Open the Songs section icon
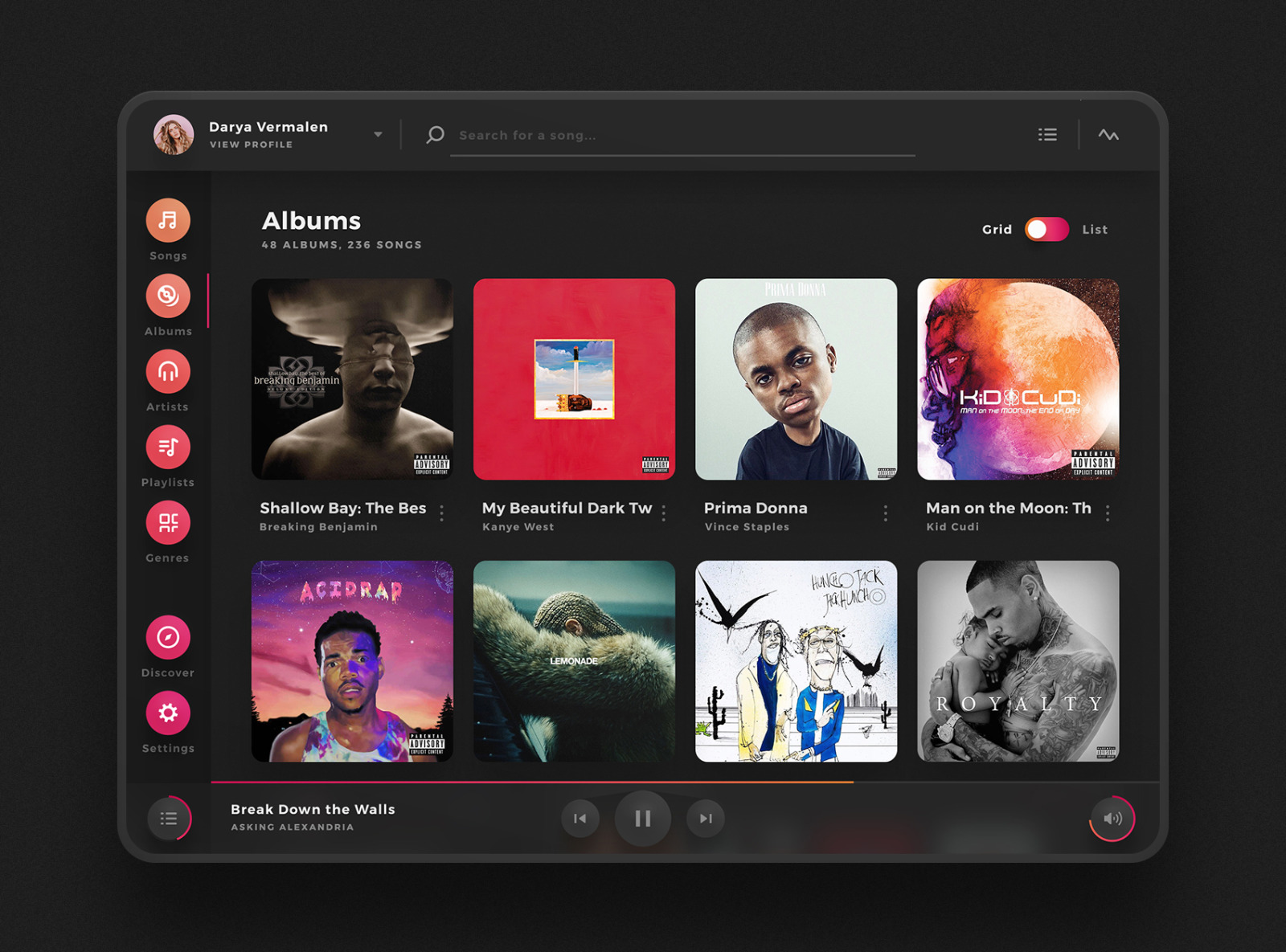The width and height of the screenshot is (1286, 952). (168, 220)
